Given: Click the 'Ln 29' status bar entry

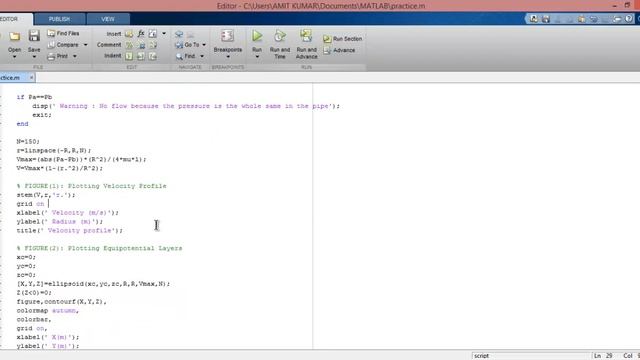Looking at the screenshot, I should [603, 356].
